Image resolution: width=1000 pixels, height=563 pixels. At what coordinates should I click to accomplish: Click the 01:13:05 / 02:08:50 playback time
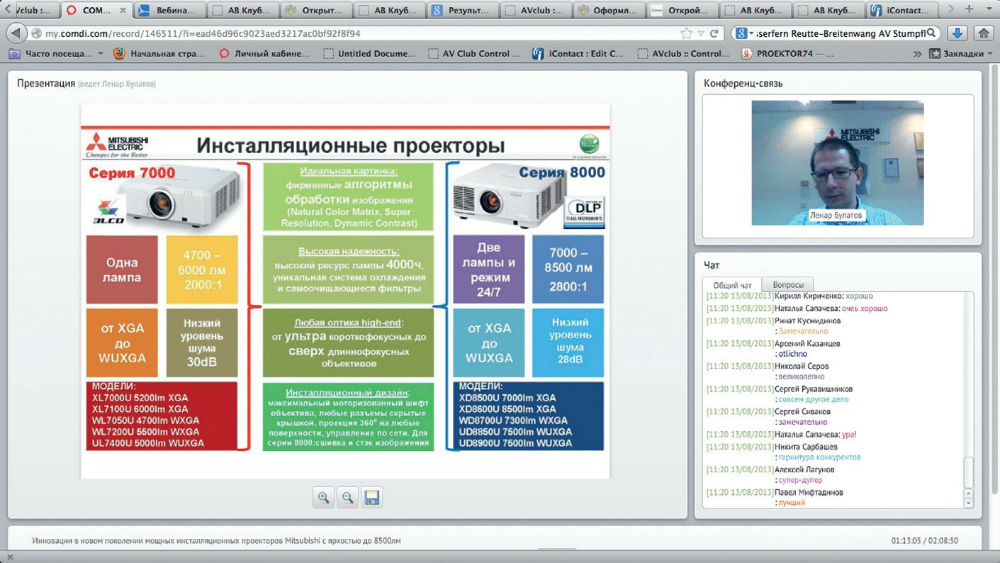924,540
